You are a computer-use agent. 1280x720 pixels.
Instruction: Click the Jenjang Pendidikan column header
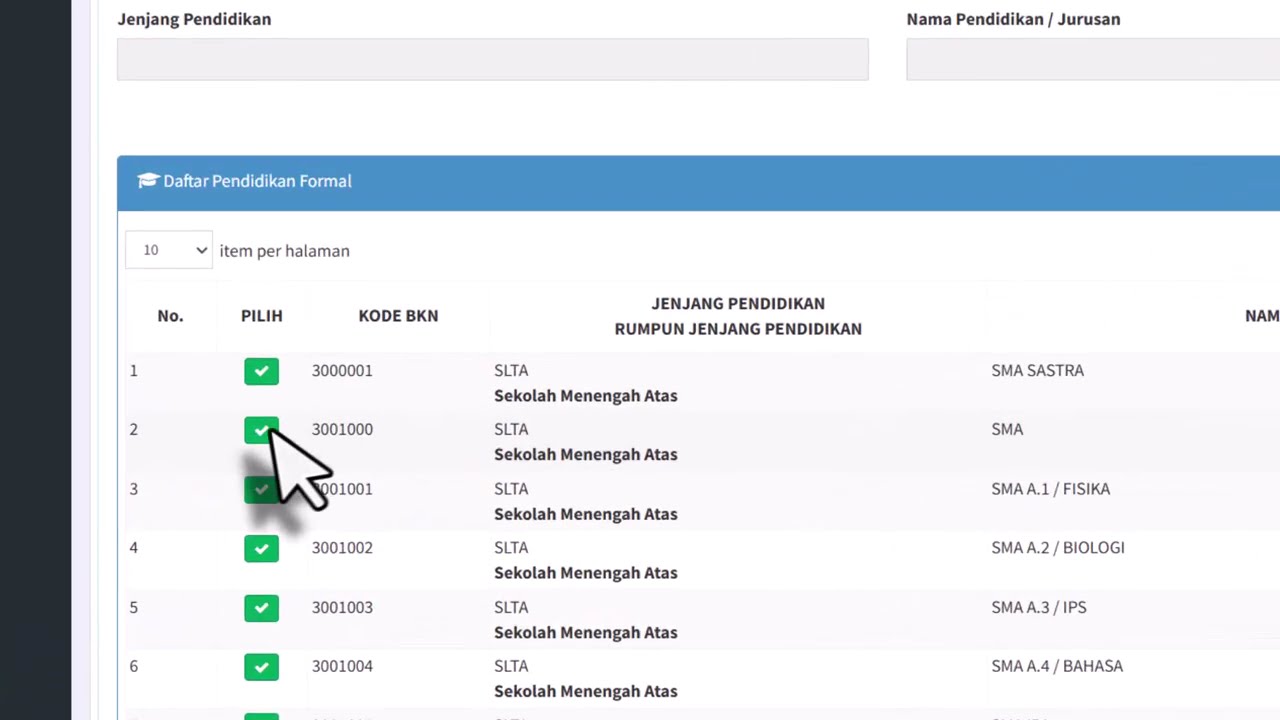(738, 316)
